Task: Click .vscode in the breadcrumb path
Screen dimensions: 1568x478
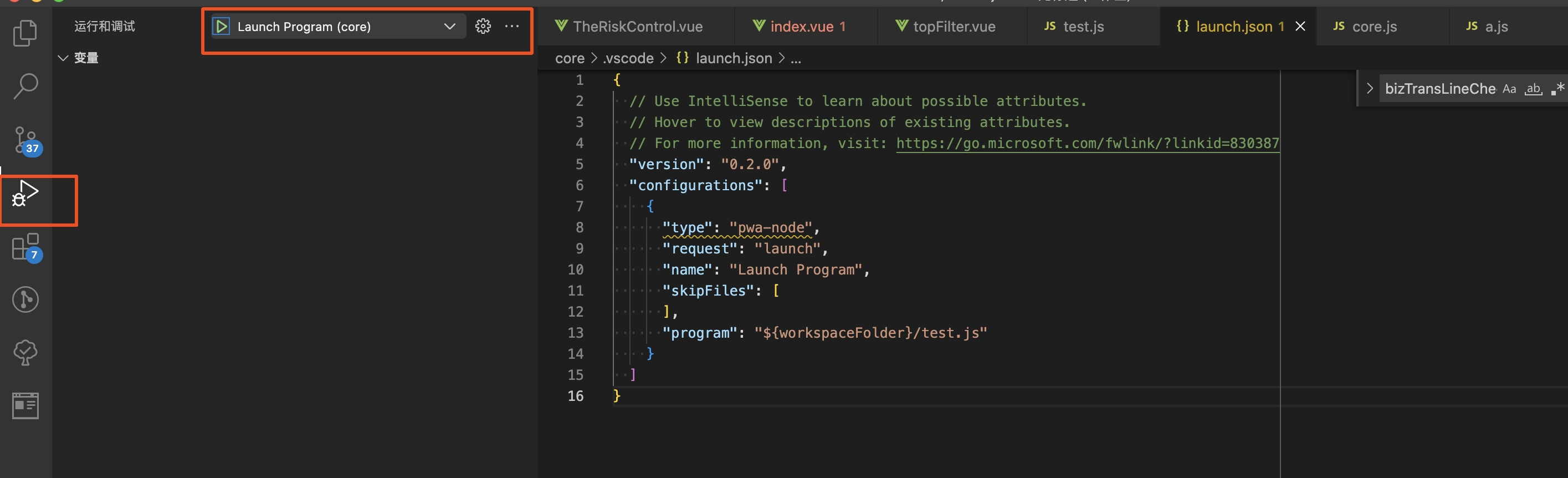Action: [x=628, y=58]
